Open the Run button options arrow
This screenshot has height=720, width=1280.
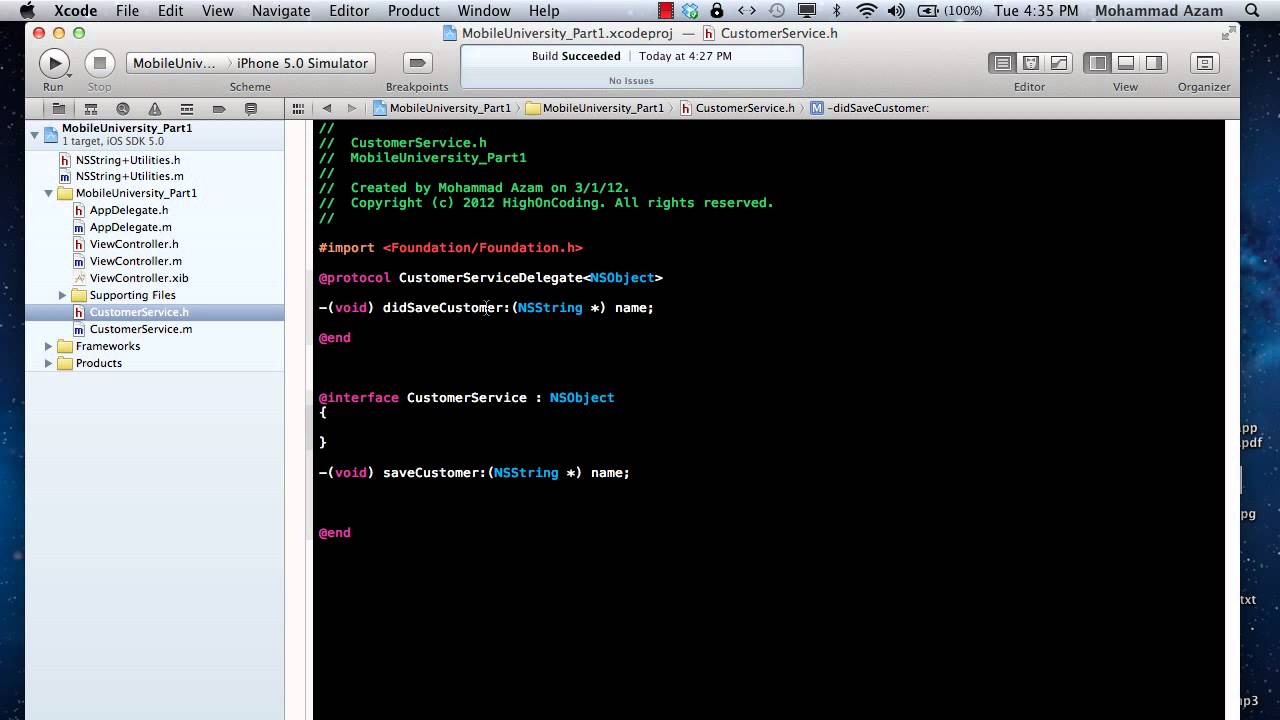69,75
